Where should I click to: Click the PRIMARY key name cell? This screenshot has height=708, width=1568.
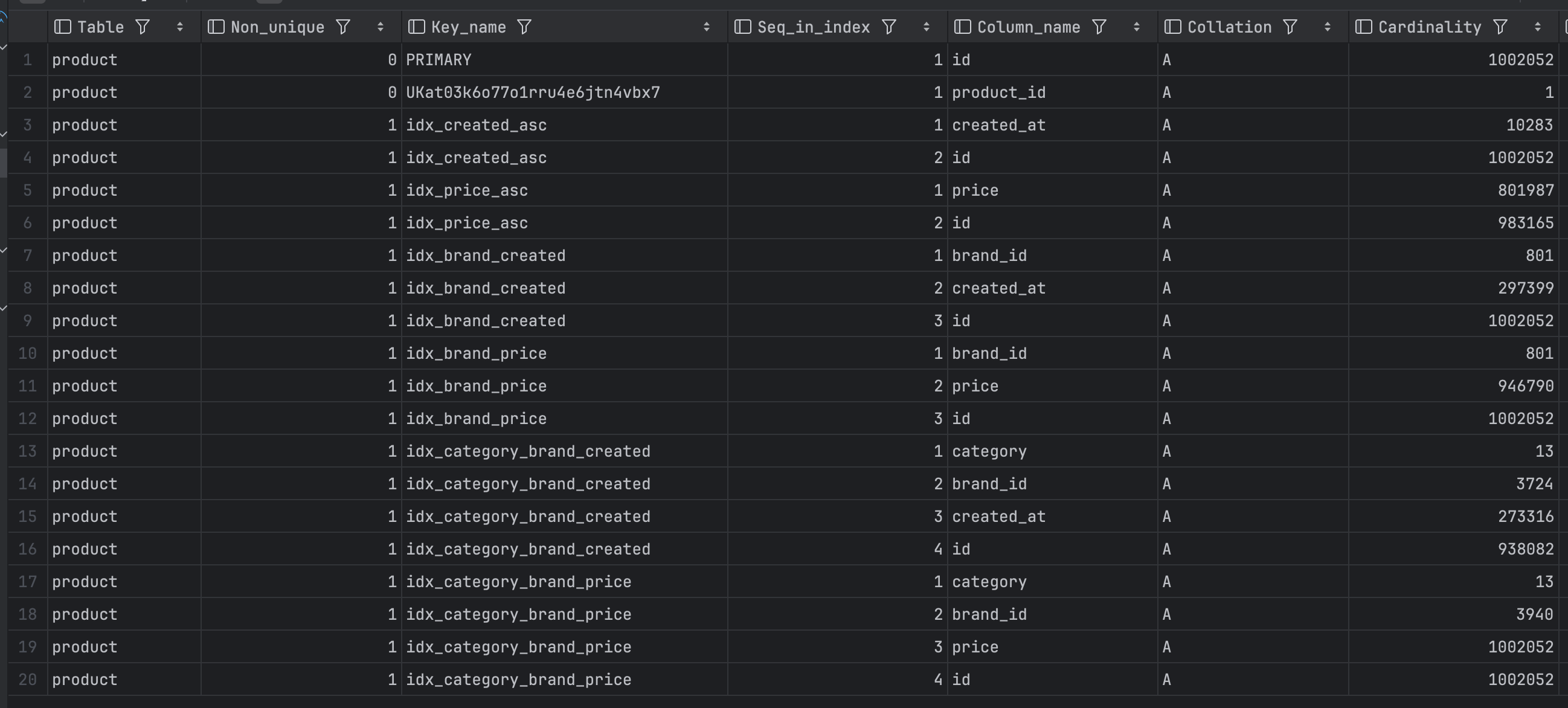coord(439,60)
